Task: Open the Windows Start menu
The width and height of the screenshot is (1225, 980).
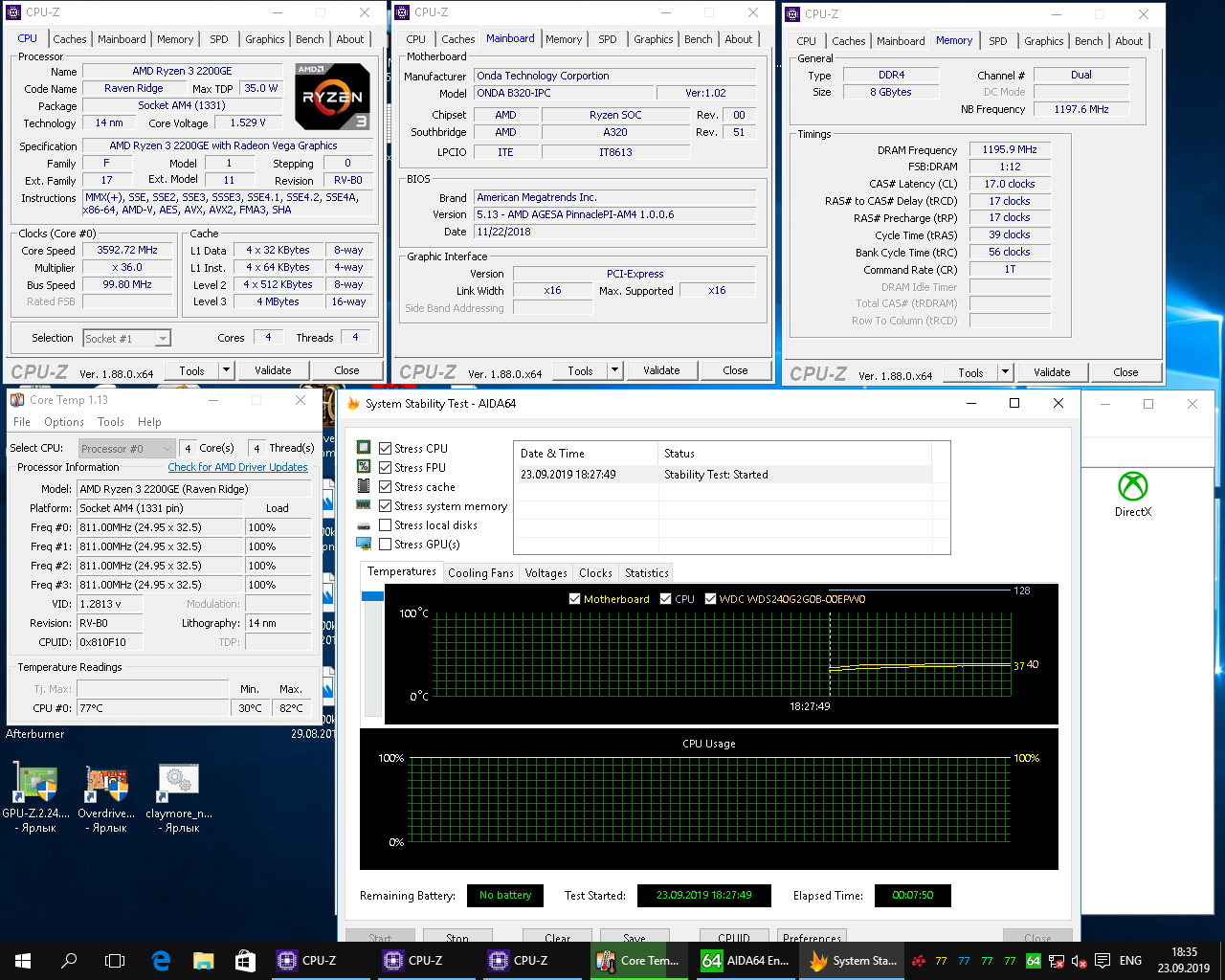Action: tap(23, 961)
